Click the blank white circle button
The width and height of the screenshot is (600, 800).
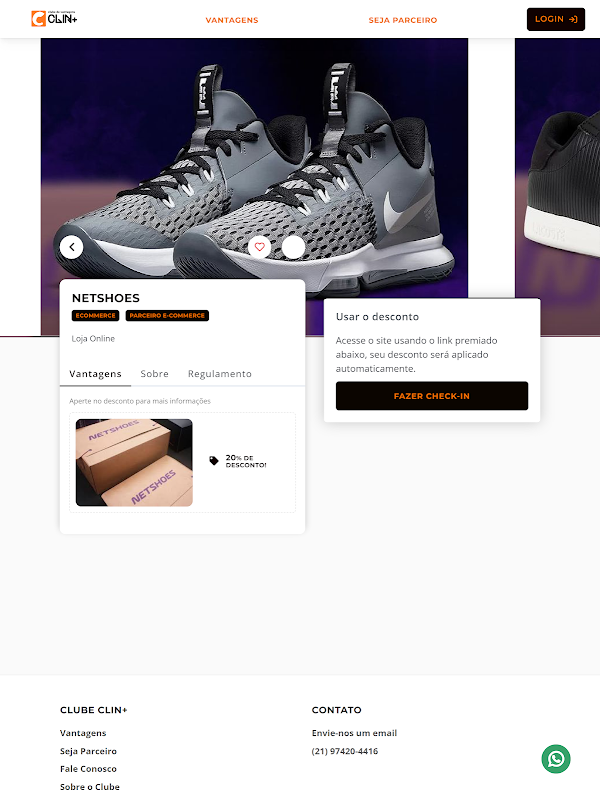(293, 247)
